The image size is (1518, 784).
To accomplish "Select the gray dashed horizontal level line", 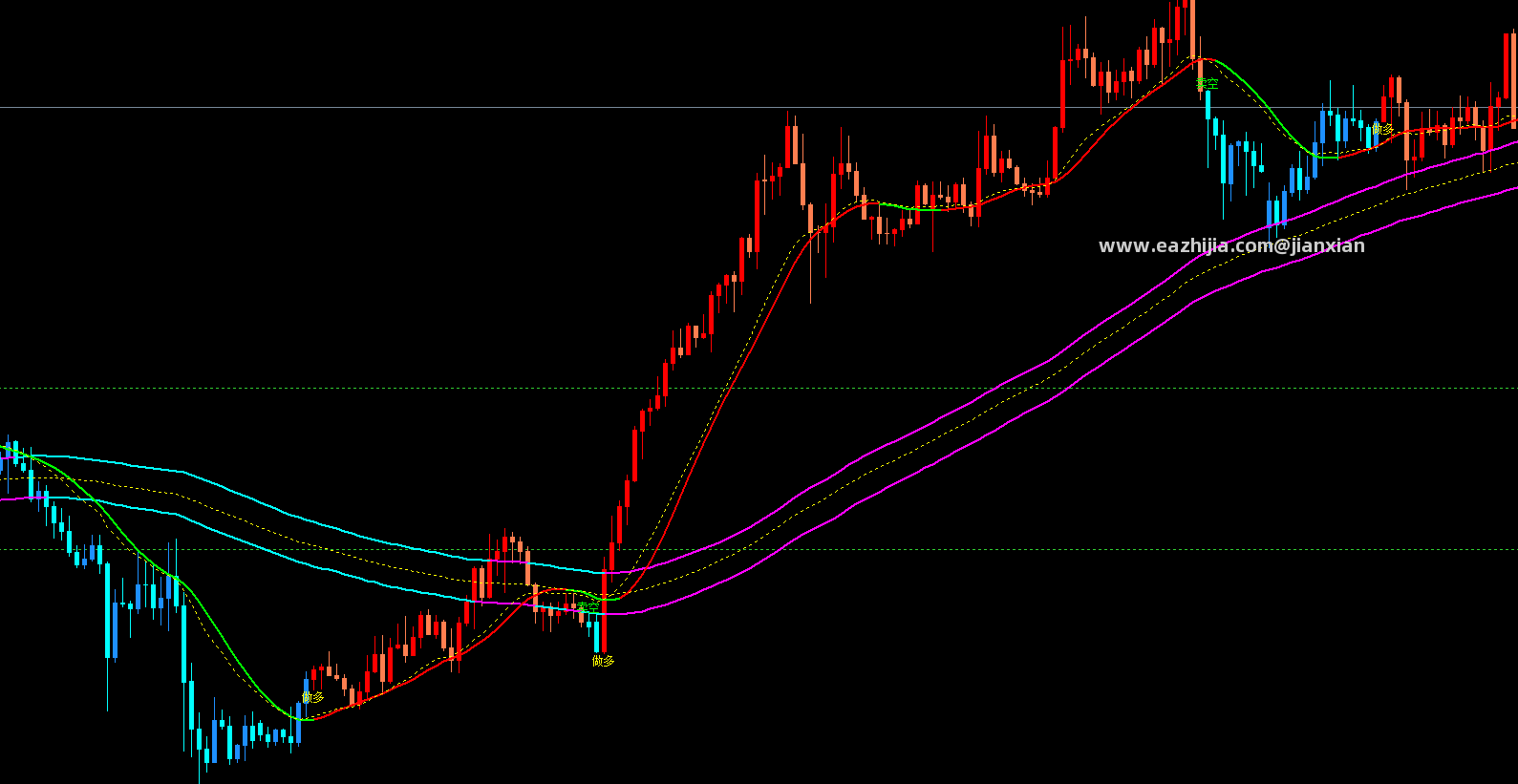I will [x=759, y=549].
